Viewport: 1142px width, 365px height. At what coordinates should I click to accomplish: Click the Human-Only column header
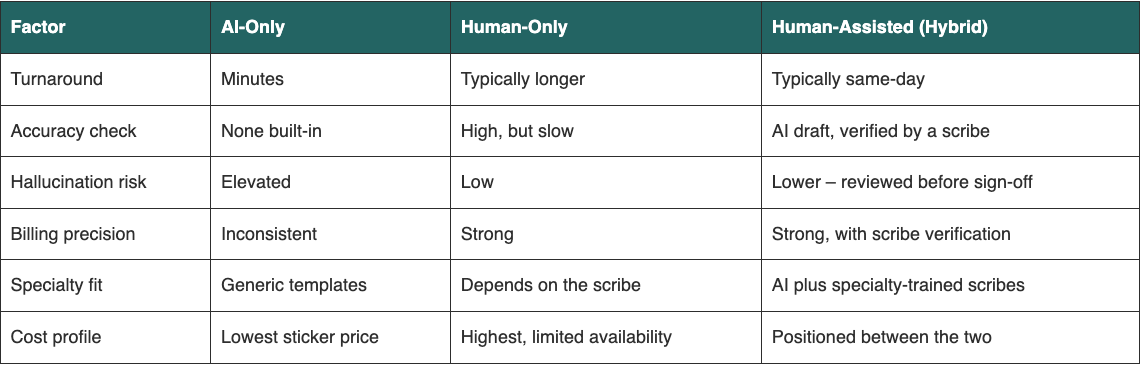tap(513, 27)
